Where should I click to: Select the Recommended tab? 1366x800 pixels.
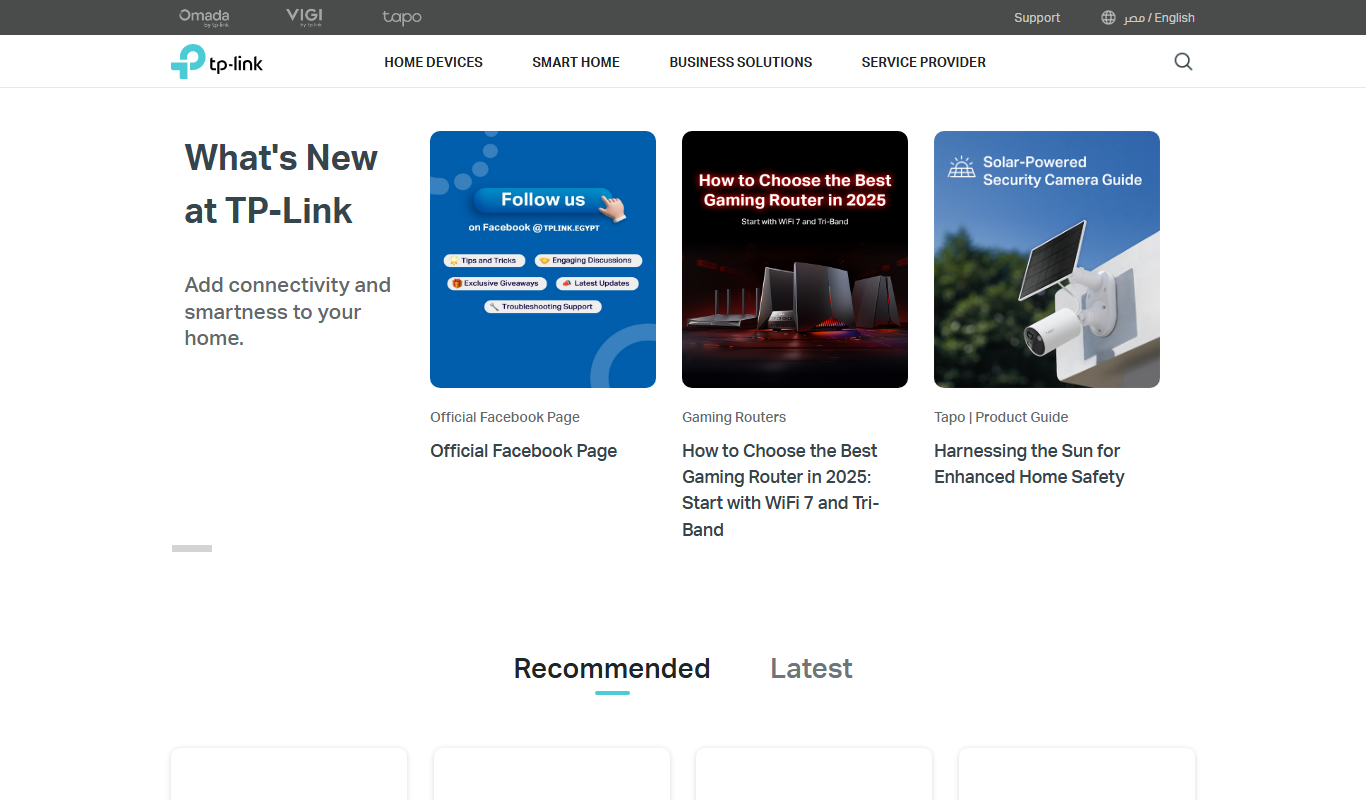coord(612,668)
